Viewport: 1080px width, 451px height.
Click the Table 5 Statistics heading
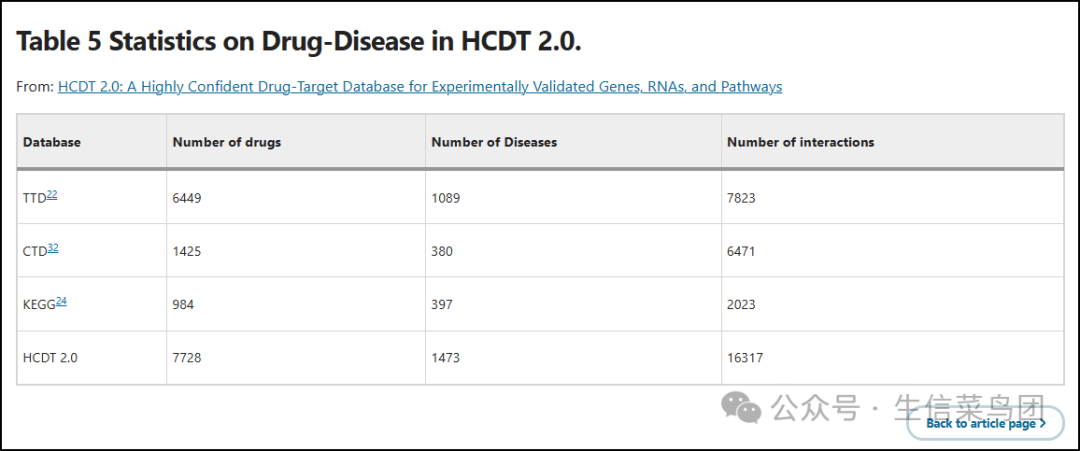(x=299, y=41)
